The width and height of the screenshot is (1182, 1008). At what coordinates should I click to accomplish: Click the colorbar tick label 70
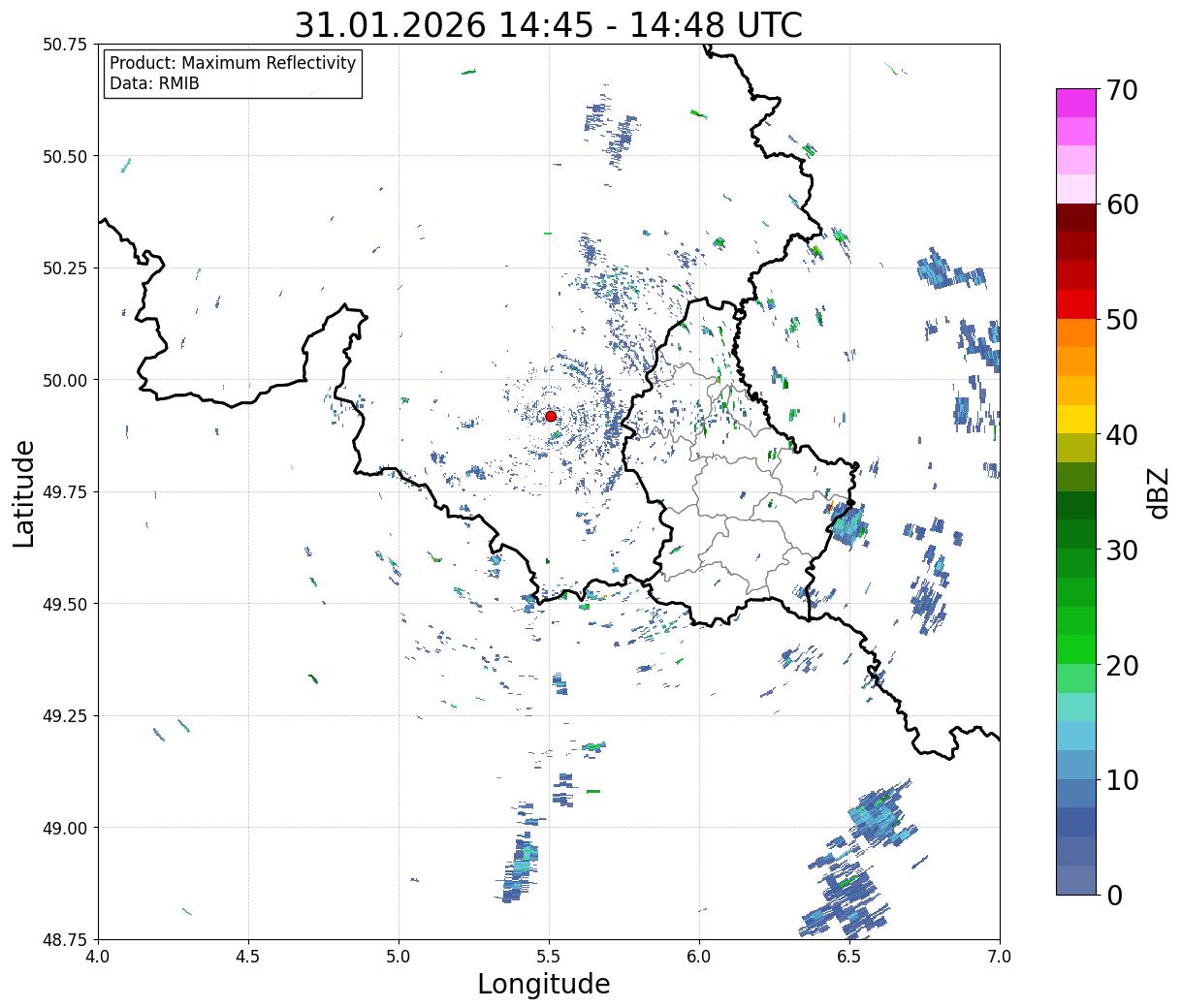[1122, 90]
